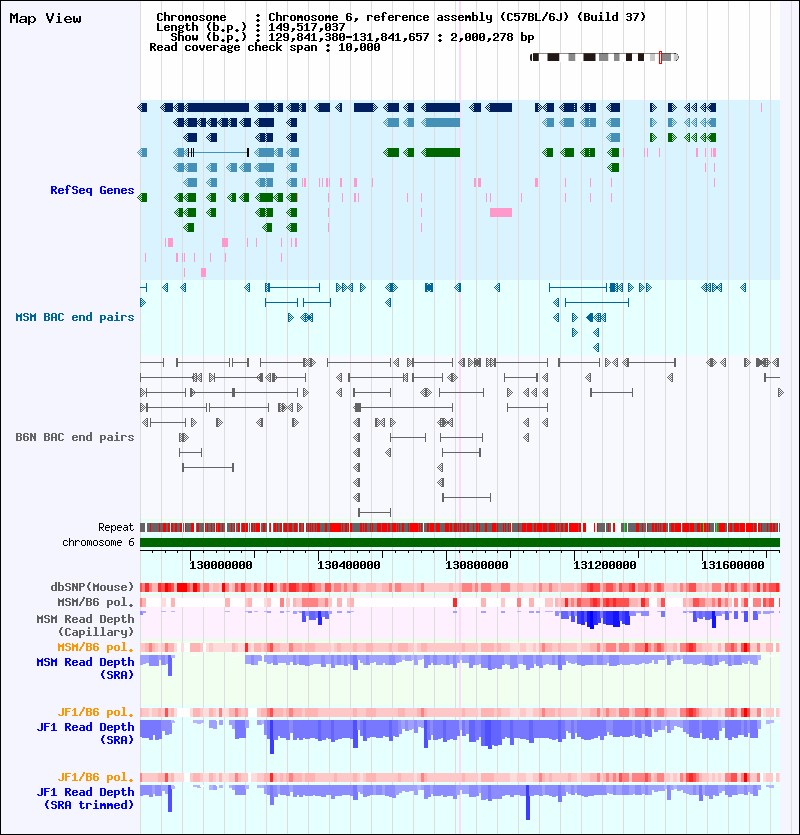Click the 130000000 ruler position label
The height and width of the screenshot is (835, 800).
(x=221, y=566)
